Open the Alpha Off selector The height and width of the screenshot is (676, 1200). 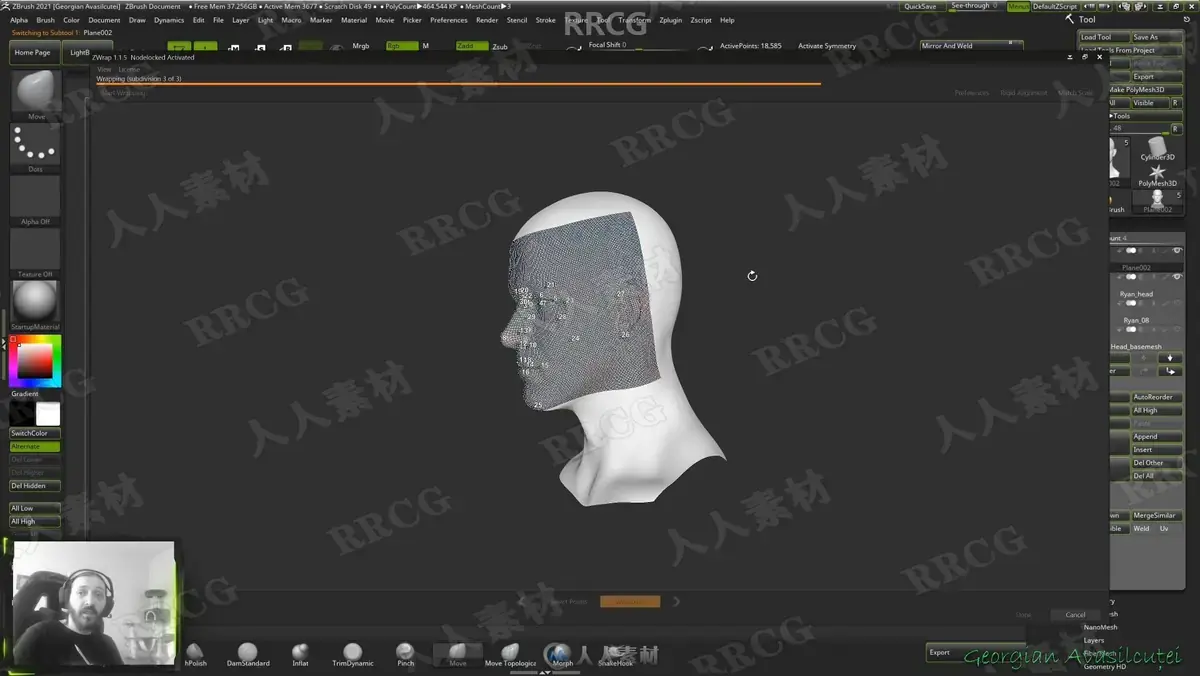coord(36,198)
